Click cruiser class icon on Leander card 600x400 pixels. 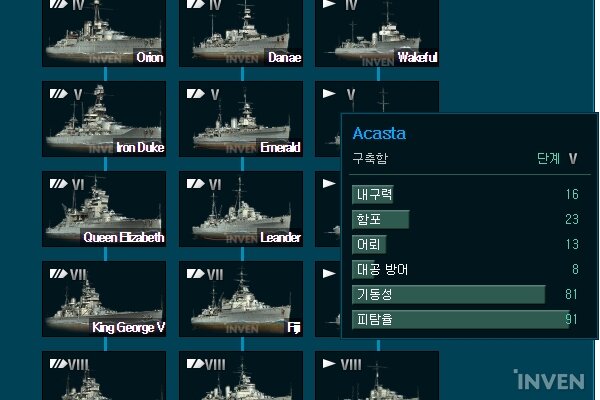(196, 184)
